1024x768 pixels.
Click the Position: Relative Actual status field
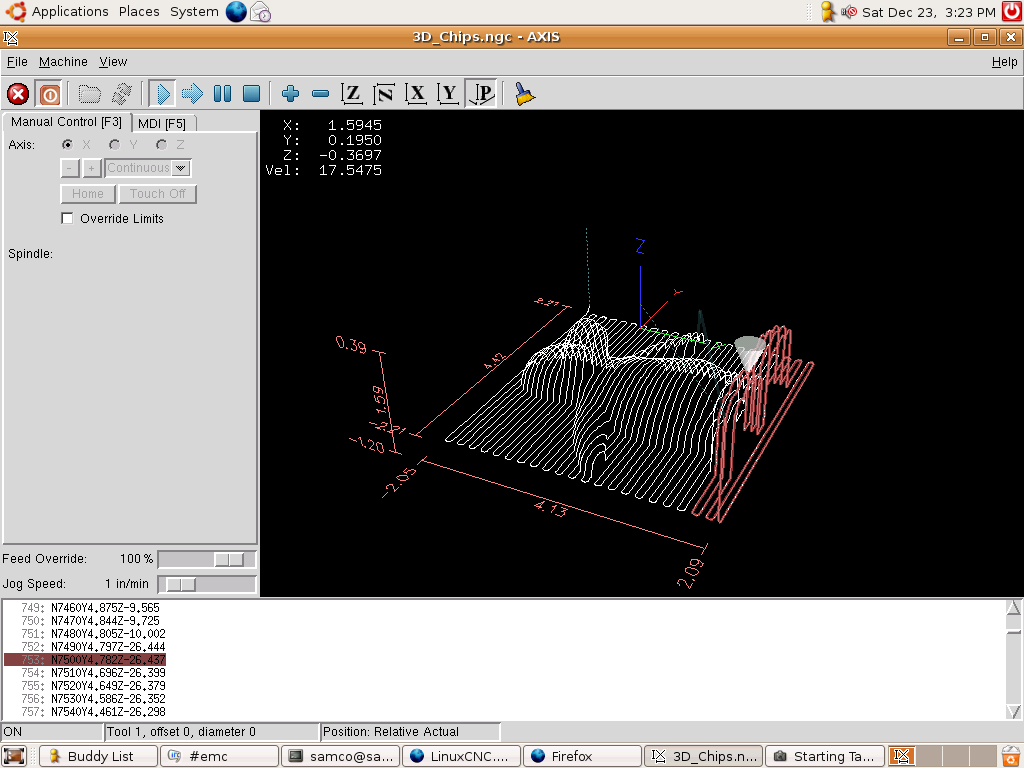[410, 731]
